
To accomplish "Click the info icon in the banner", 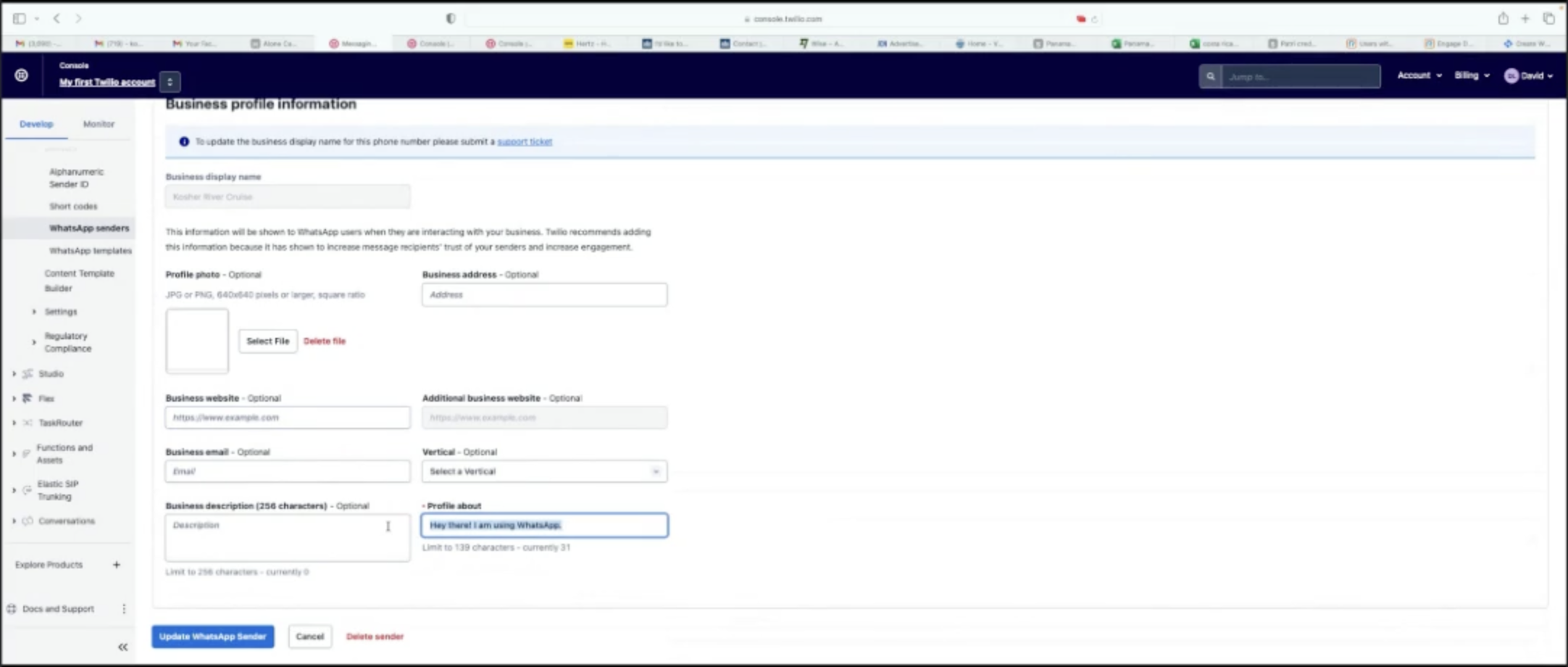I will click(184, 141).
